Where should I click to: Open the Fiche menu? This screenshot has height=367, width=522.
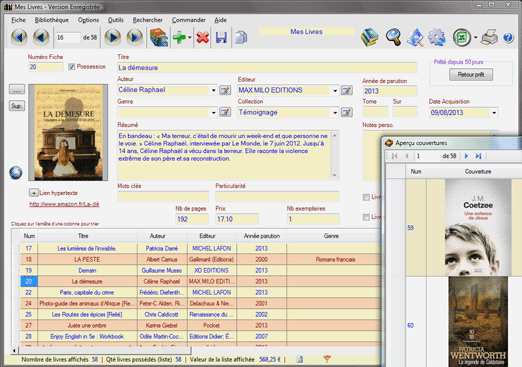click(18, 20)
